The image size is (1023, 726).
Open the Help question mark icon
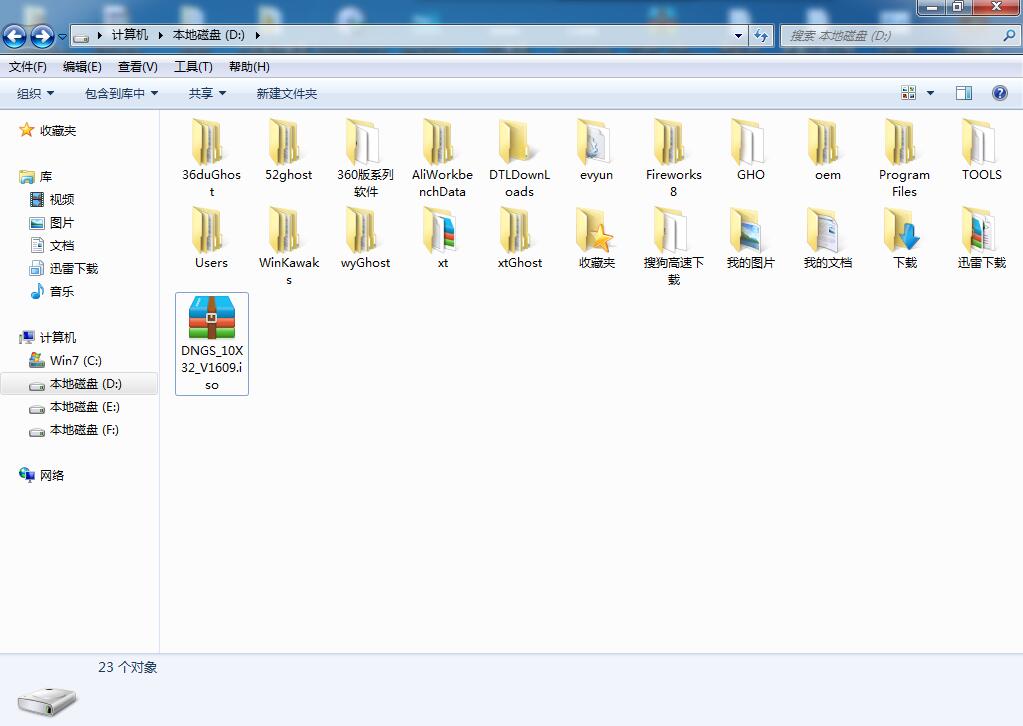[999, 92]
